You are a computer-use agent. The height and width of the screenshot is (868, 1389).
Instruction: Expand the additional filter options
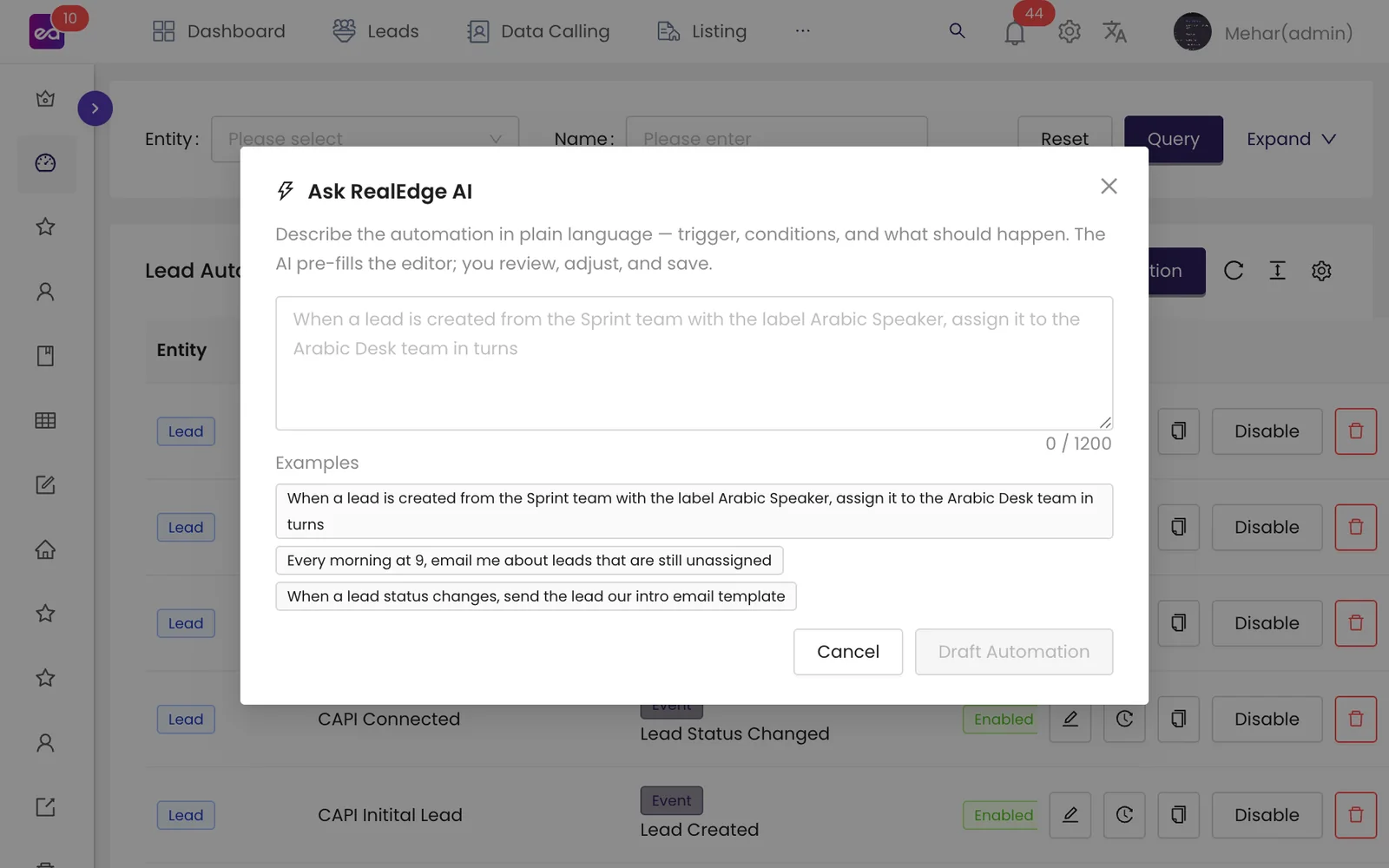point(1291,139)
